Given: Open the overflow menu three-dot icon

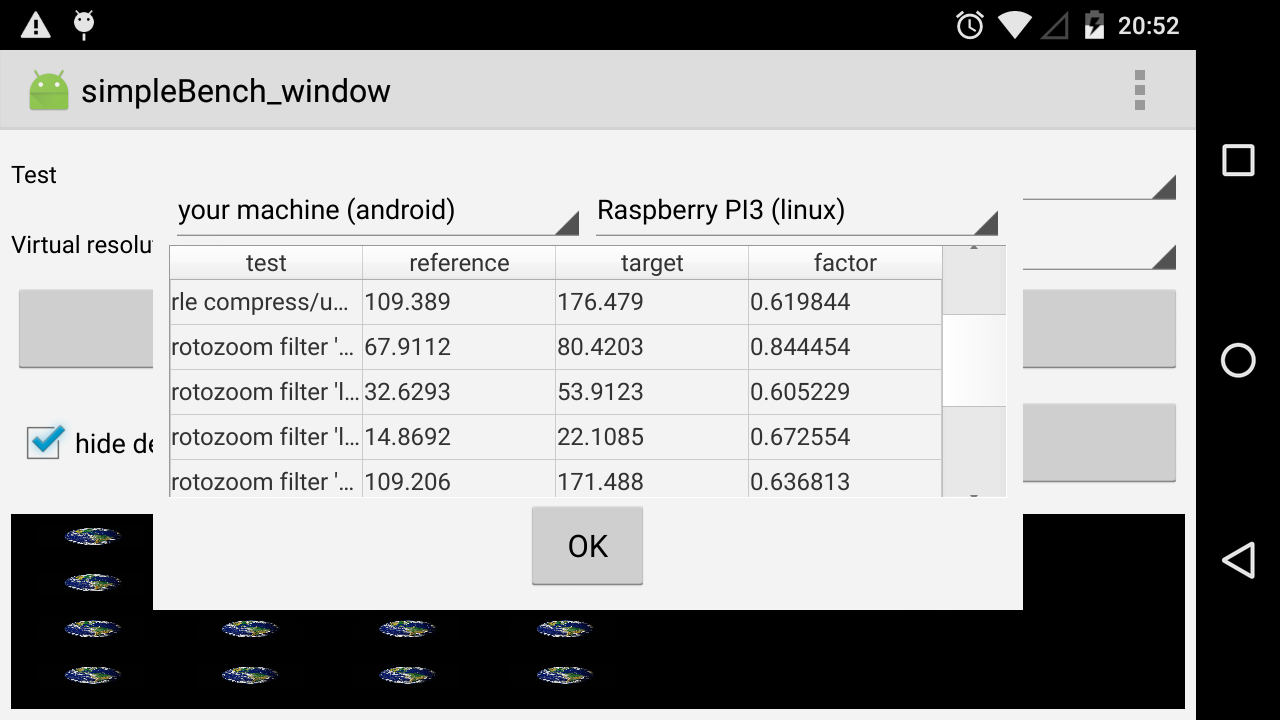Looking at the screenshot, I should [1139, 90].
